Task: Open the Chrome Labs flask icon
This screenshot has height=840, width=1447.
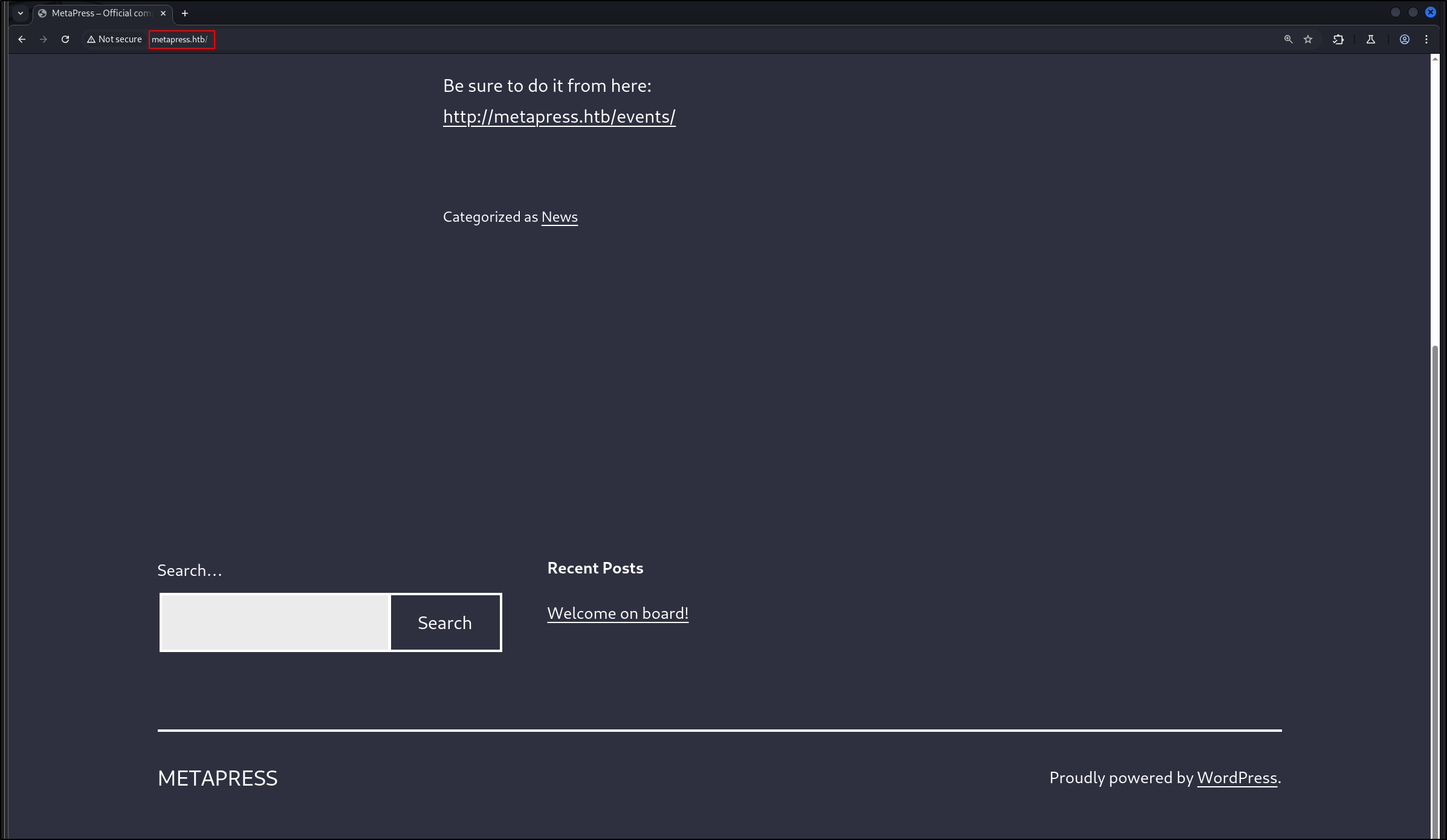Action: click(x=1371, y=39)
